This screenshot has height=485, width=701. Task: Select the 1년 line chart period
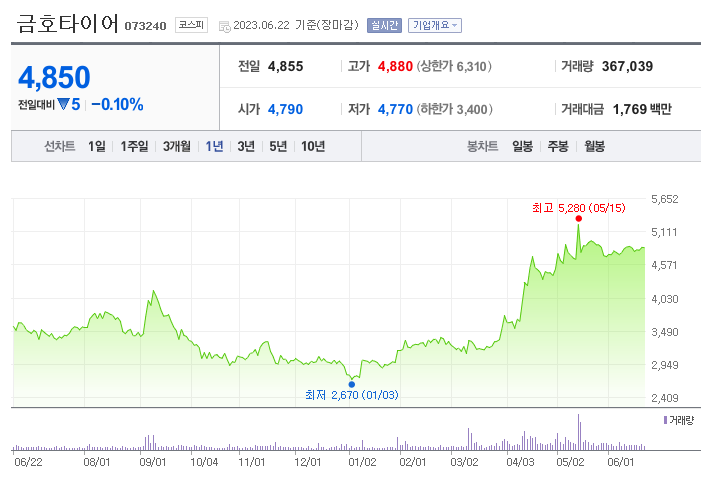click(214, 146)
